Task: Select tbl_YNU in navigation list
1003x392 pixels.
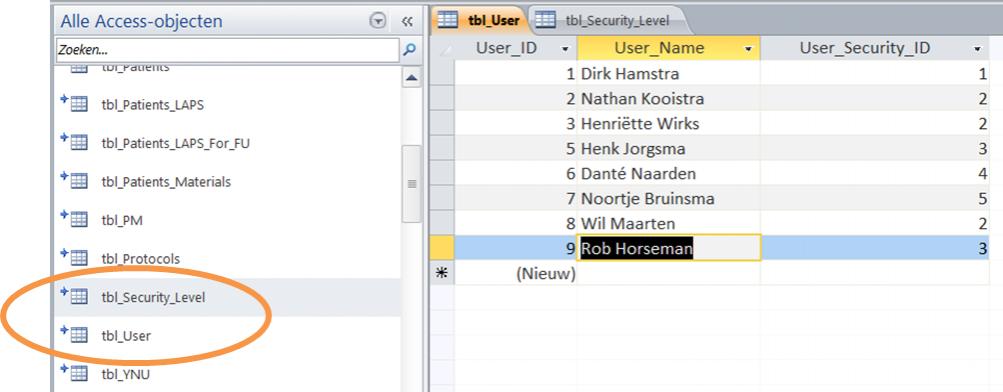Action: pos(125,374)
